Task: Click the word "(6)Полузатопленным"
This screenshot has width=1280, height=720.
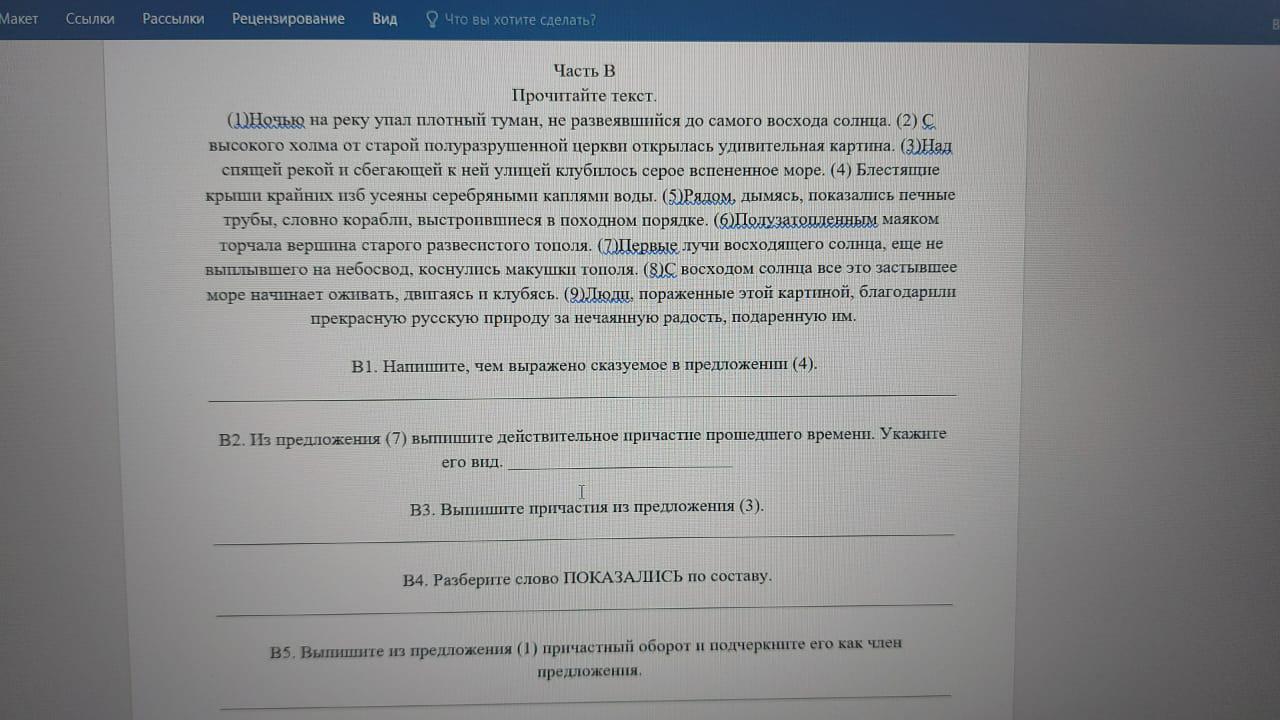Action: (x=795, y=219)
